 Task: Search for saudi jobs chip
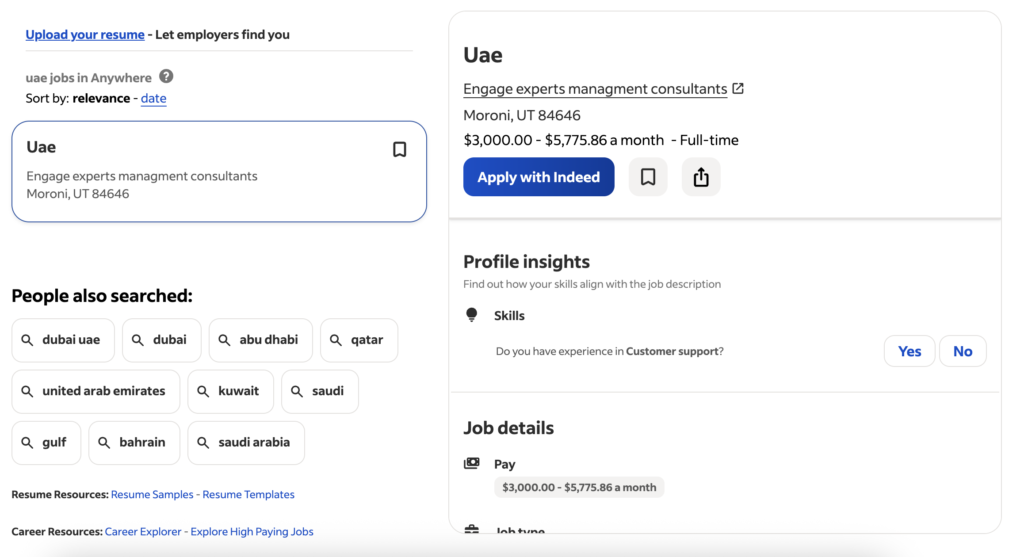point(320,391)
